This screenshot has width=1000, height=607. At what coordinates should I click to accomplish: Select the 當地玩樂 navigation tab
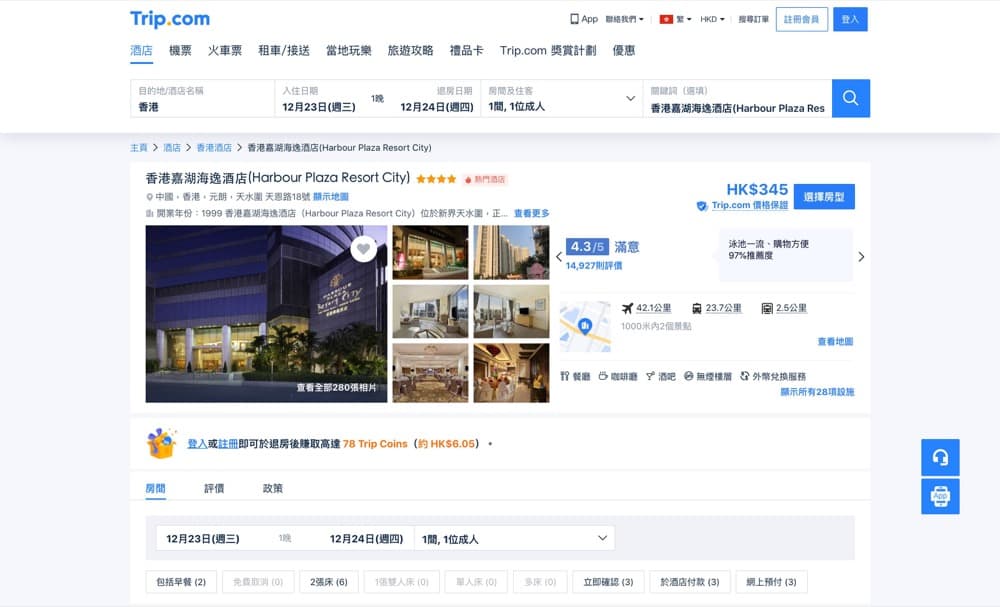click(x=348, y=50)
